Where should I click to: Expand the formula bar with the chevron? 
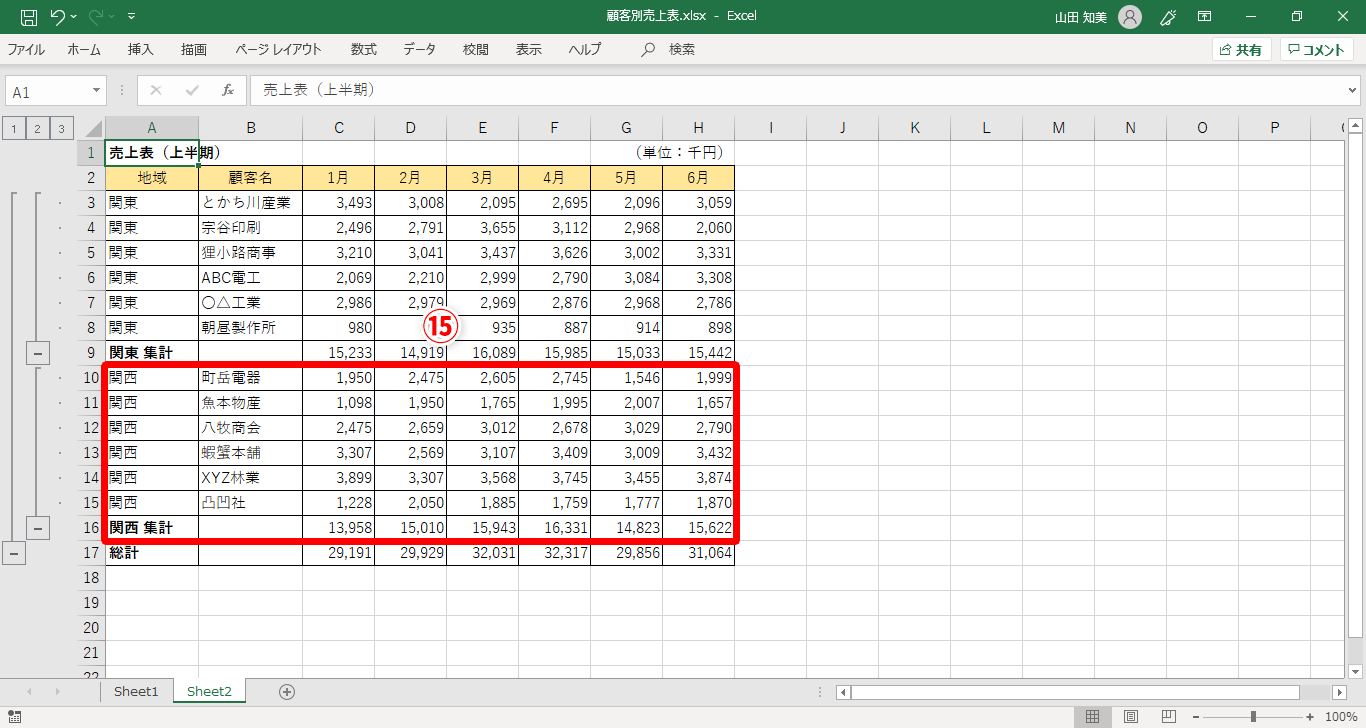pyautogui.click(x=1353, y=90)
